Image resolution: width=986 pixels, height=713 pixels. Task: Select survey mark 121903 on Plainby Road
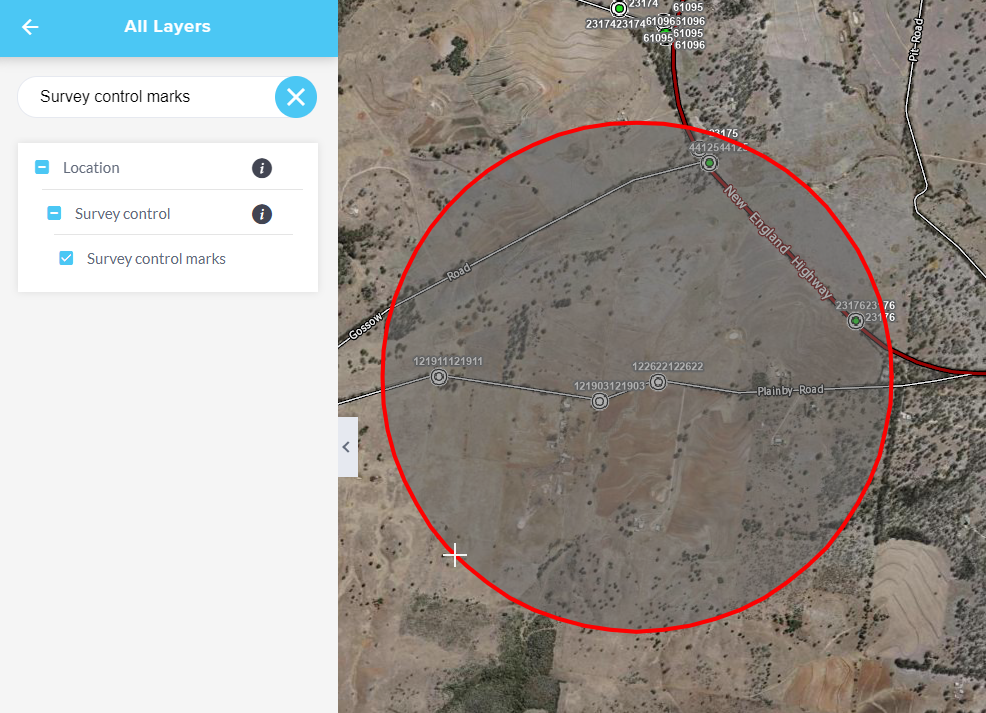[600, 402]
